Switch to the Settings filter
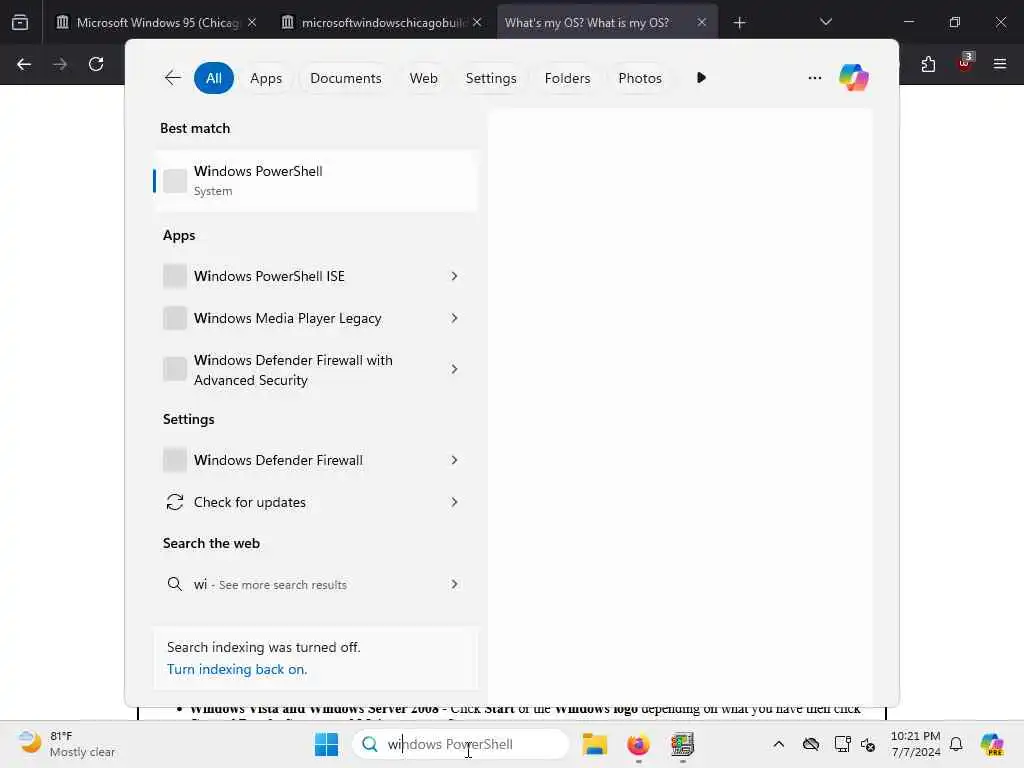 (x=490, y=78)
